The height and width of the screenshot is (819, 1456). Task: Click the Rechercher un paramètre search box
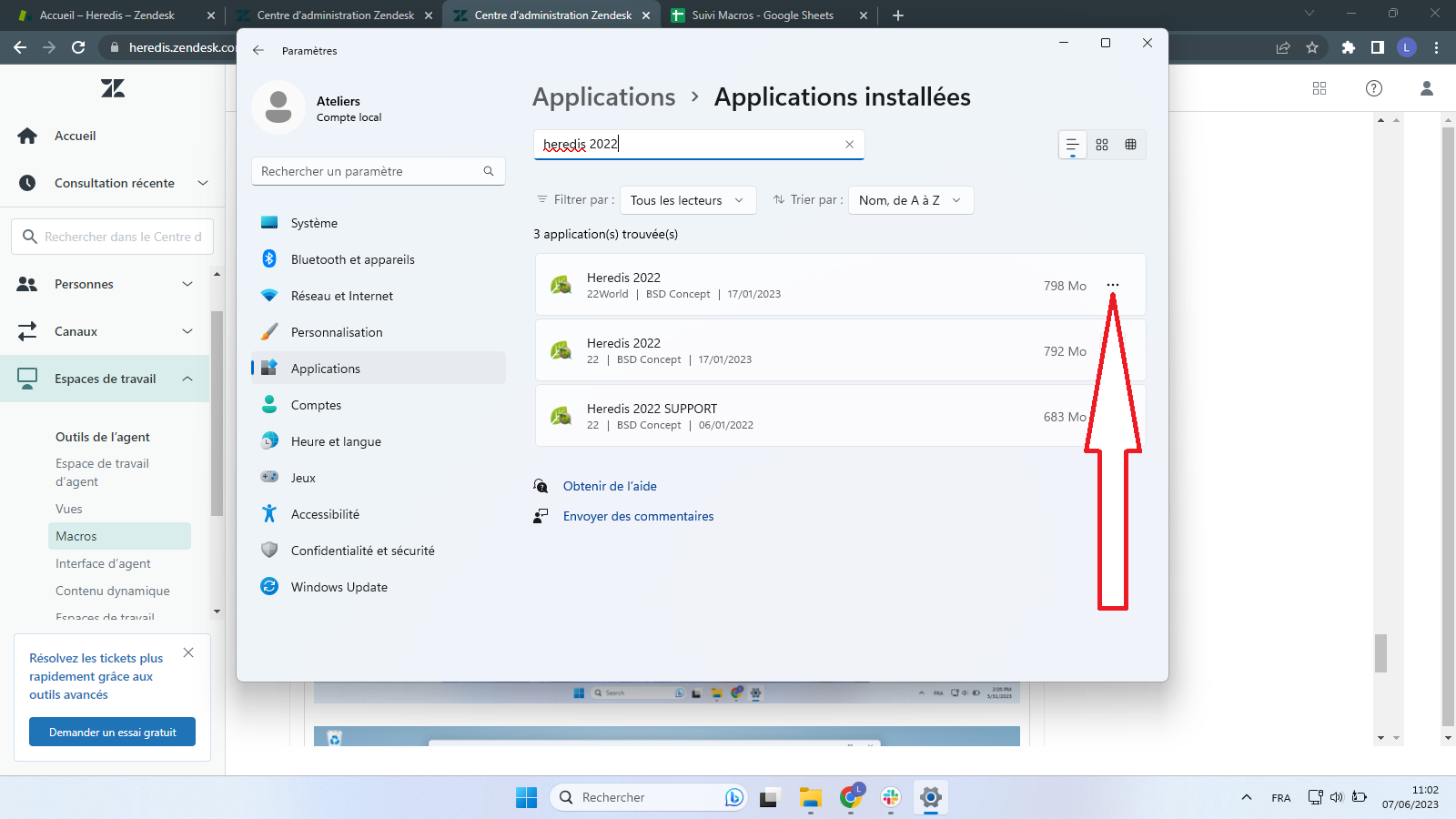(x=369, y=171)
